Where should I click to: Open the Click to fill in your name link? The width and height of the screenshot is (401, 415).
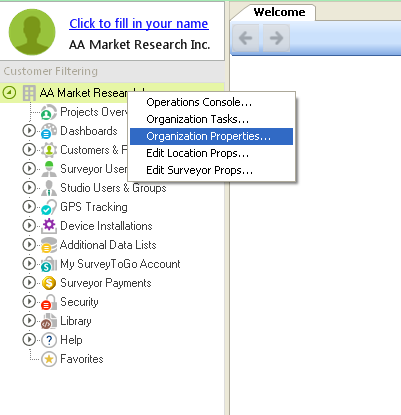coord(139,24)
